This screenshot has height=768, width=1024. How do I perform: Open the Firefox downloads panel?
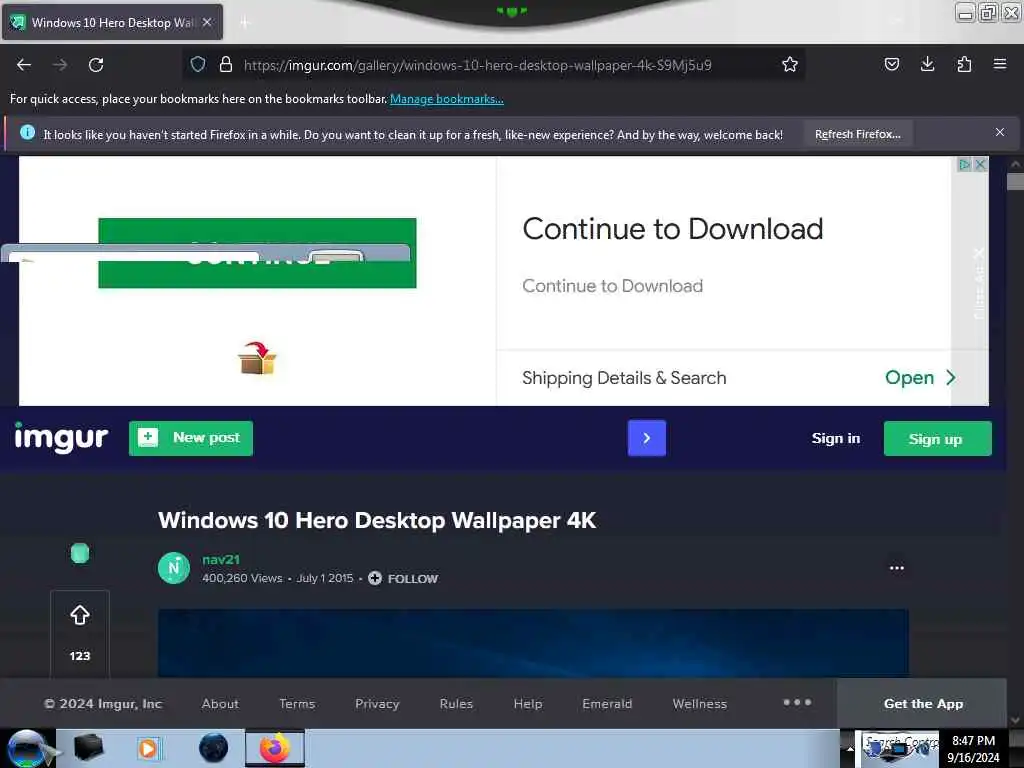927,64
